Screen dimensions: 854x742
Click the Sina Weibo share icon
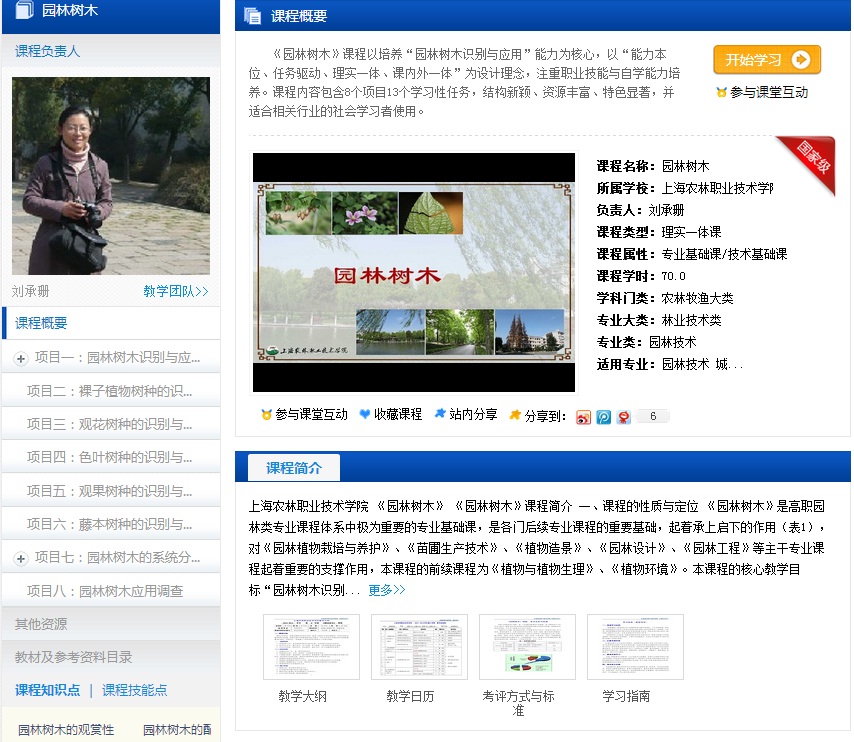pyautogui.click(x=584, y=417)
